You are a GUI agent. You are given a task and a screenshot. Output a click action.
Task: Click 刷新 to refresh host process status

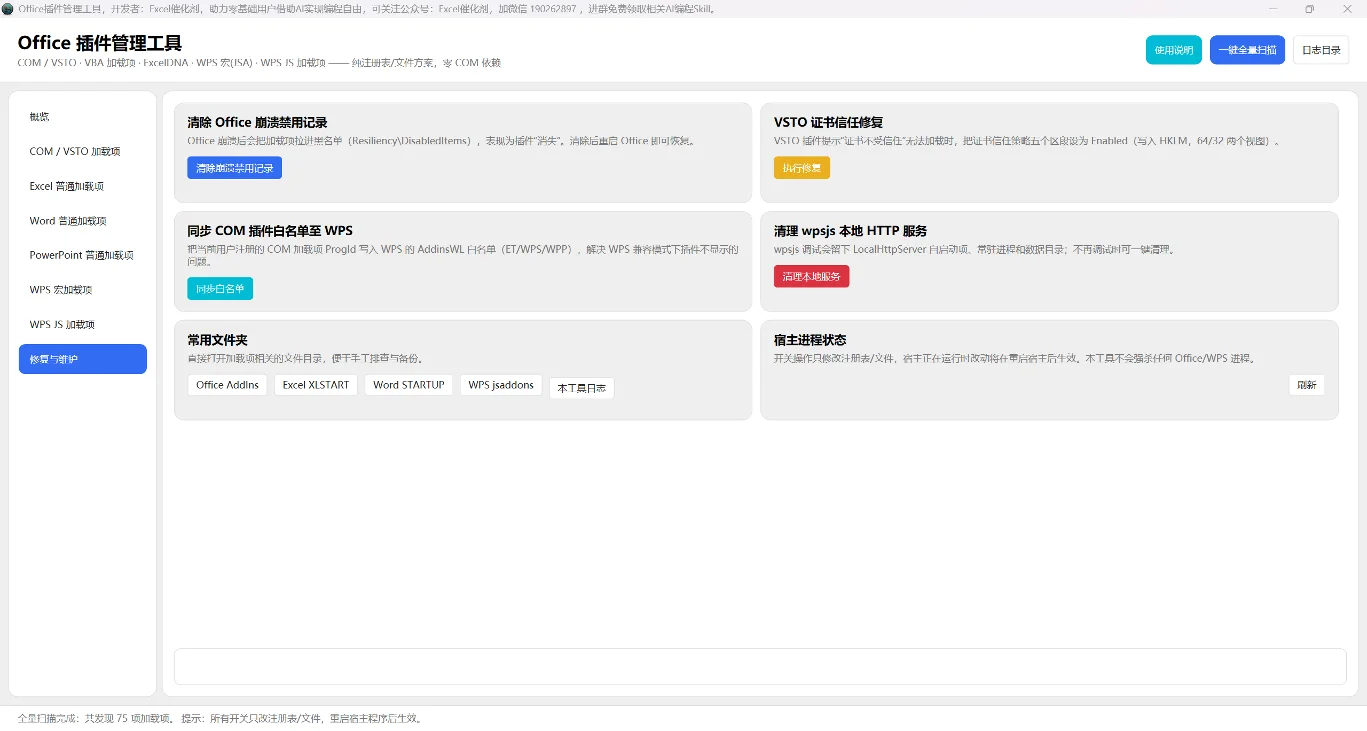tap(1307, 385)
